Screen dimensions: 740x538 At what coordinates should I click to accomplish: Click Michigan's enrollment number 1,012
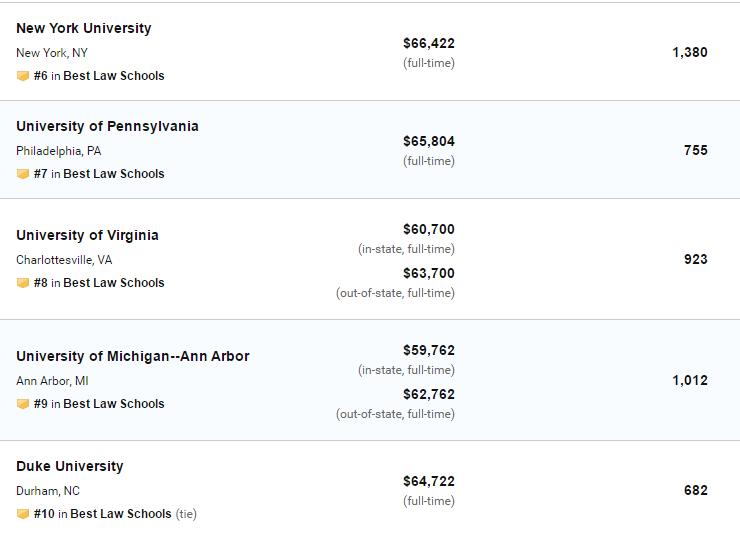689,380
